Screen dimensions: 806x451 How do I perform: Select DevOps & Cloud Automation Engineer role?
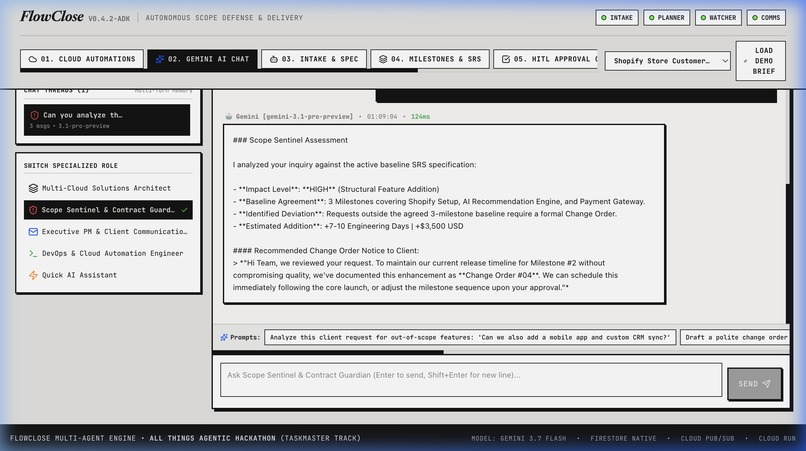(x=108, y=253)
